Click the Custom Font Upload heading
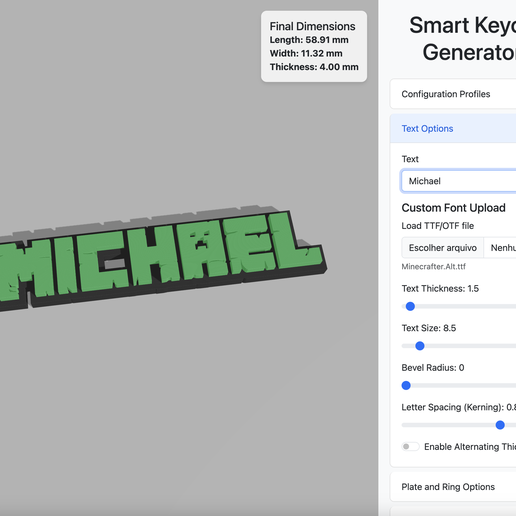This screenshot has height=516, width=516. click(x=453, y=208)
